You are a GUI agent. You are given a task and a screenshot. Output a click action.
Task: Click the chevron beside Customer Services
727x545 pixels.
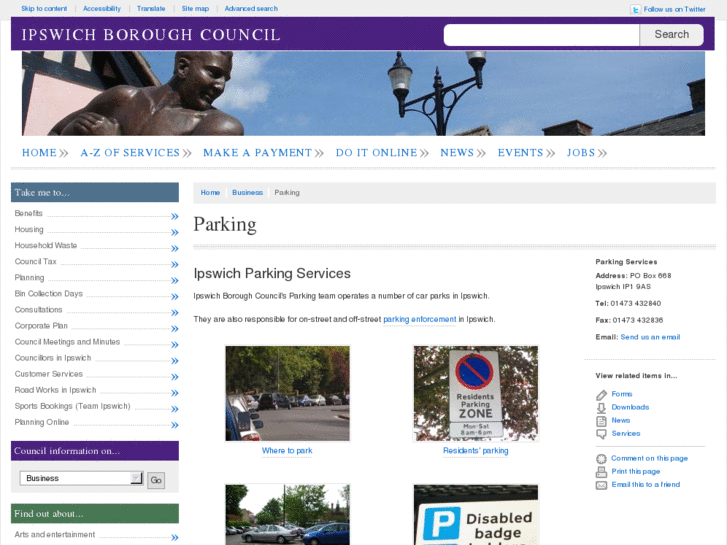click(x=175, y=377)
